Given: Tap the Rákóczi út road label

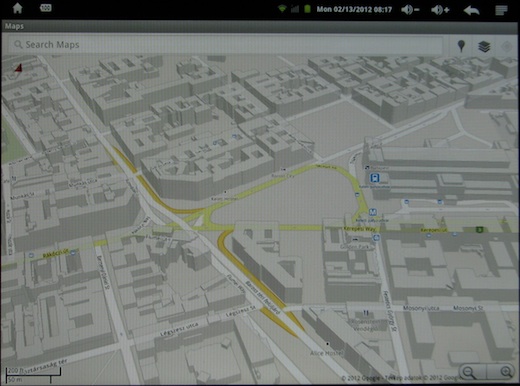Looking at the screenshot, I should click(55, 255).
